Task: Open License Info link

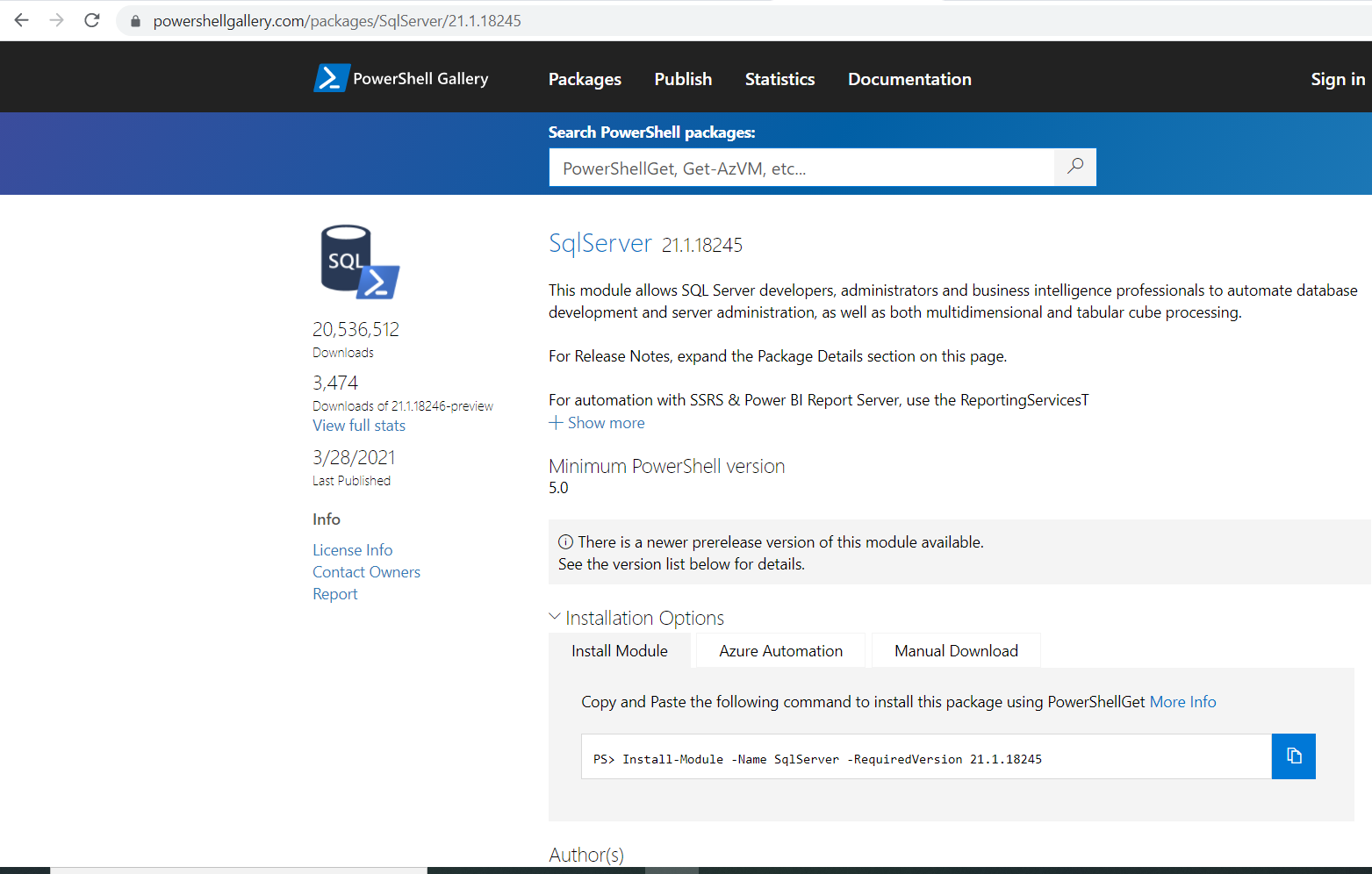Action: point(353,550)
